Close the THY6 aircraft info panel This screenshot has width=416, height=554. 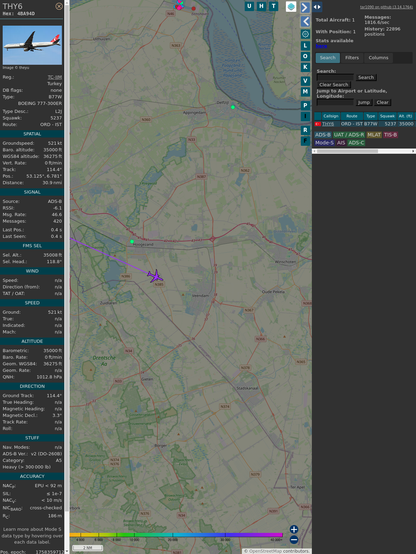(59, 6)
